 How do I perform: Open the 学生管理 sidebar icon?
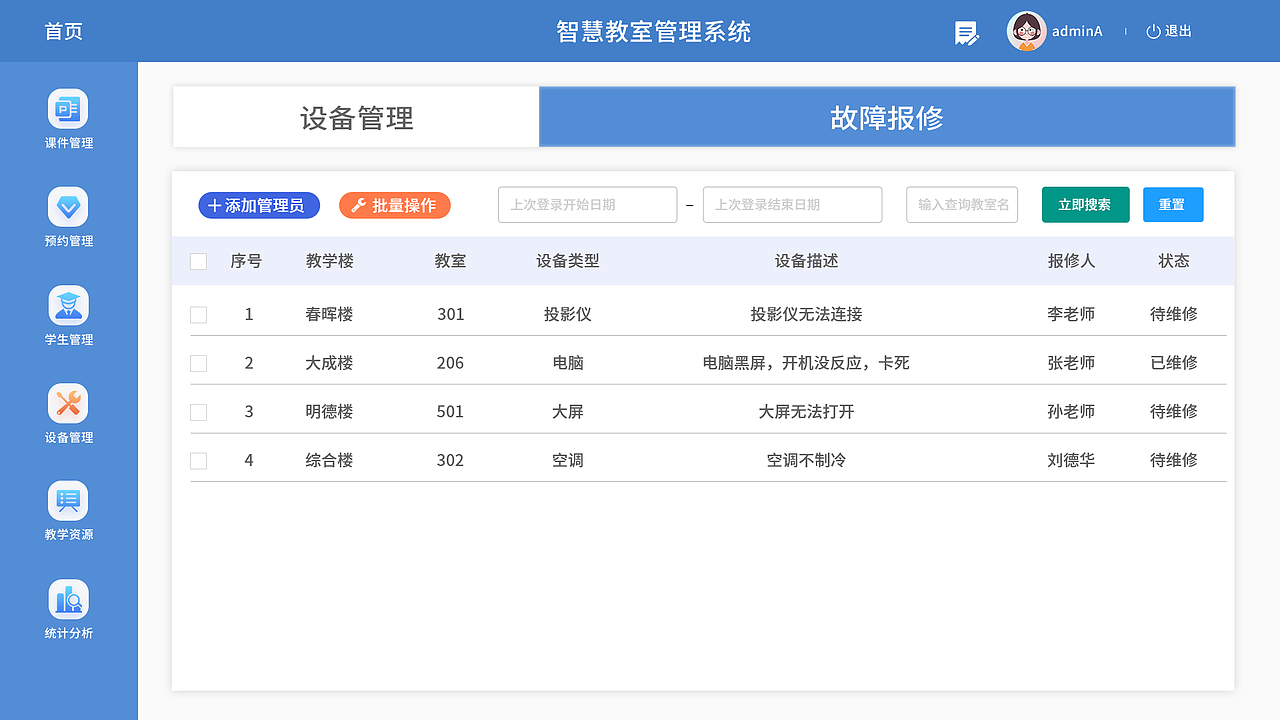(68, 305)
